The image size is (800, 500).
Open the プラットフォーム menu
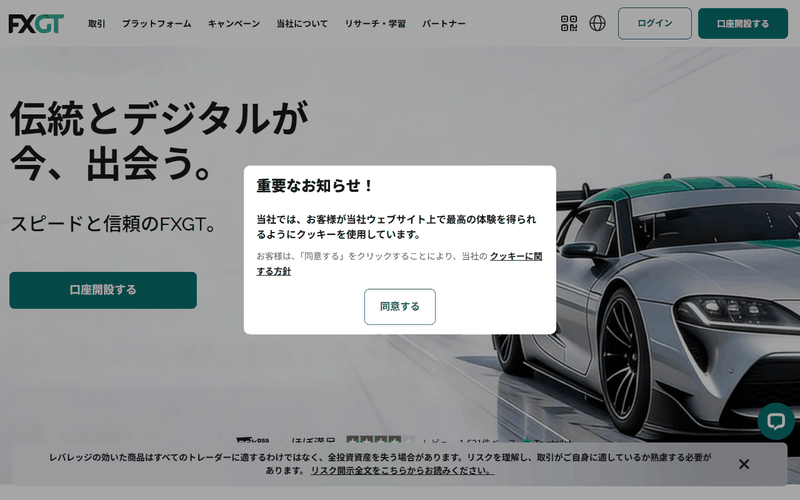click(157, 23)
